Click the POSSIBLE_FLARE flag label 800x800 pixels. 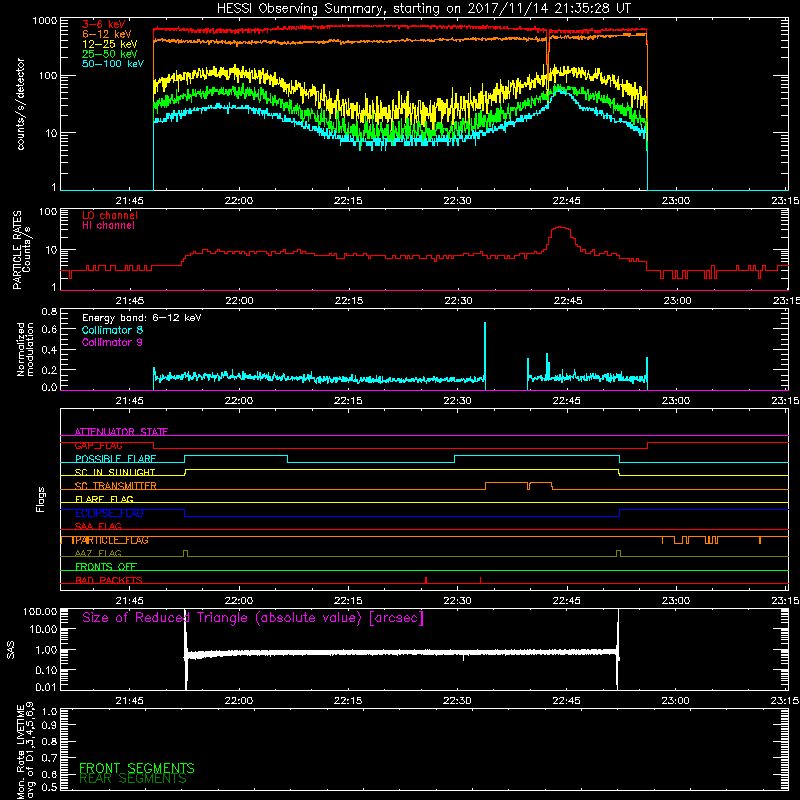pos(115,459)
